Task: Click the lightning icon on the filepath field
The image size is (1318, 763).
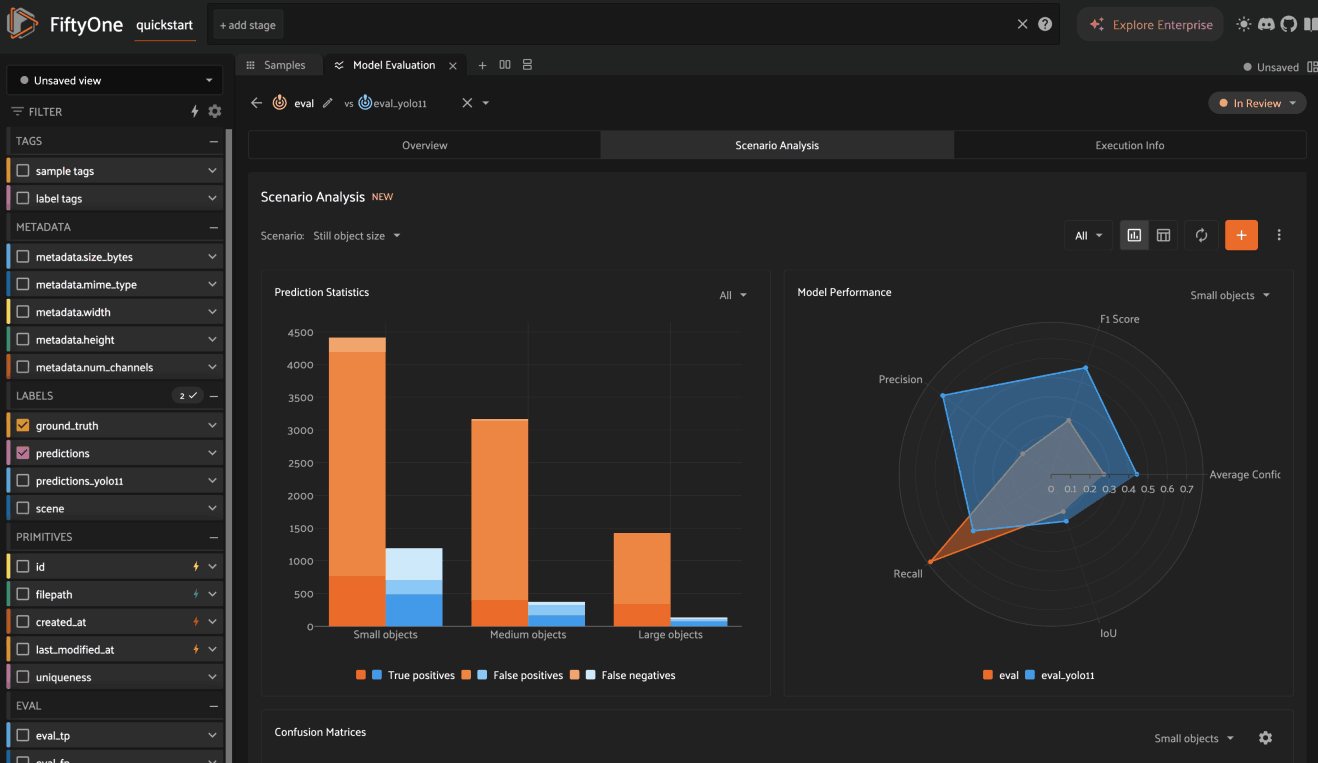Action: tap(196, 594)
